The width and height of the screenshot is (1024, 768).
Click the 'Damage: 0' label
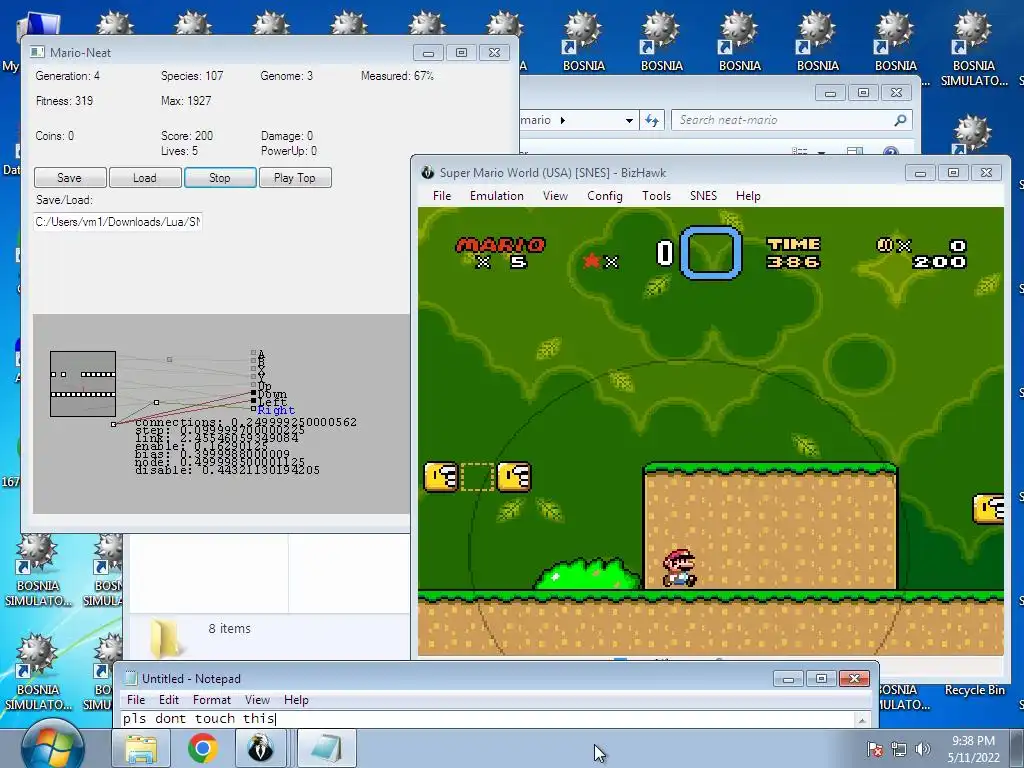(x=287, y=136)
